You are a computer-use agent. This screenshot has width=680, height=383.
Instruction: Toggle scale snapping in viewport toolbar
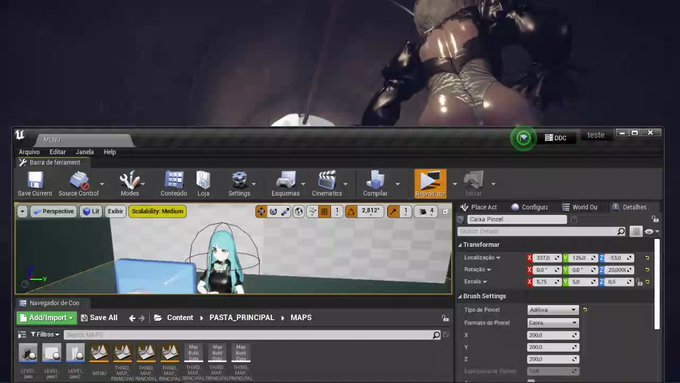(x=393, y=212)
